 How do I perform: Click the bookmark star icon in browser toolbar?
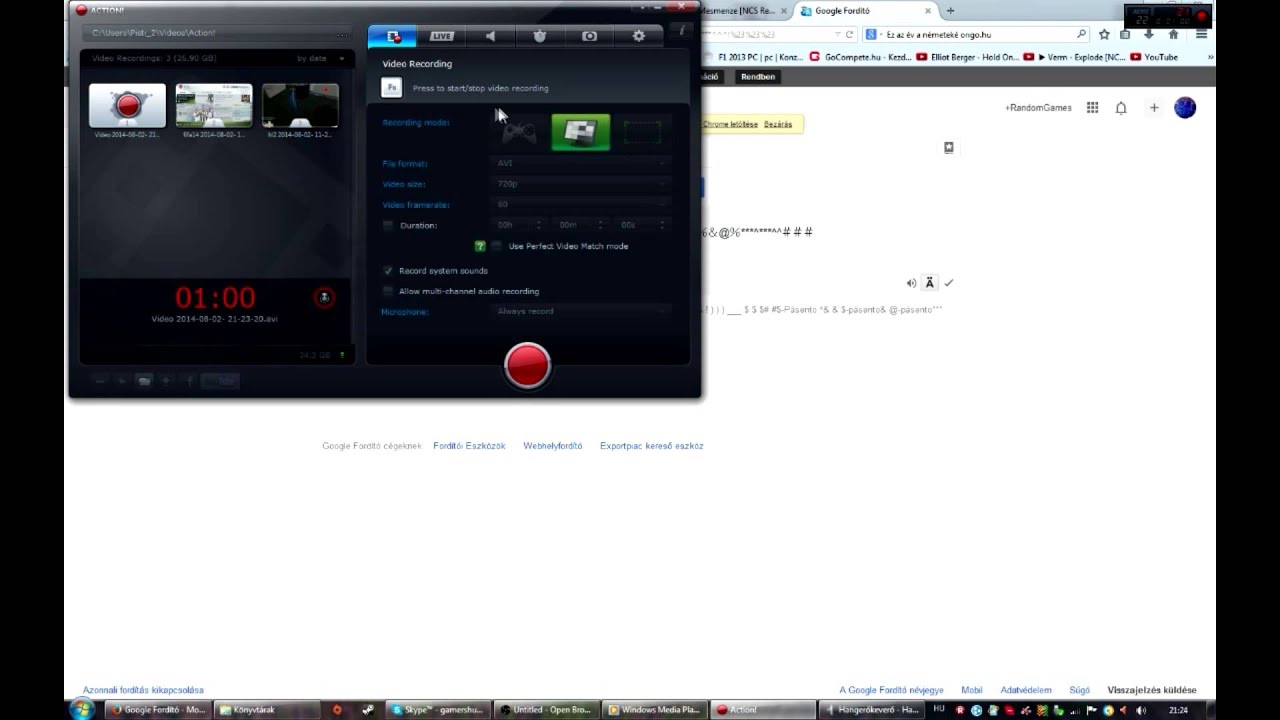pos(1104,34)
